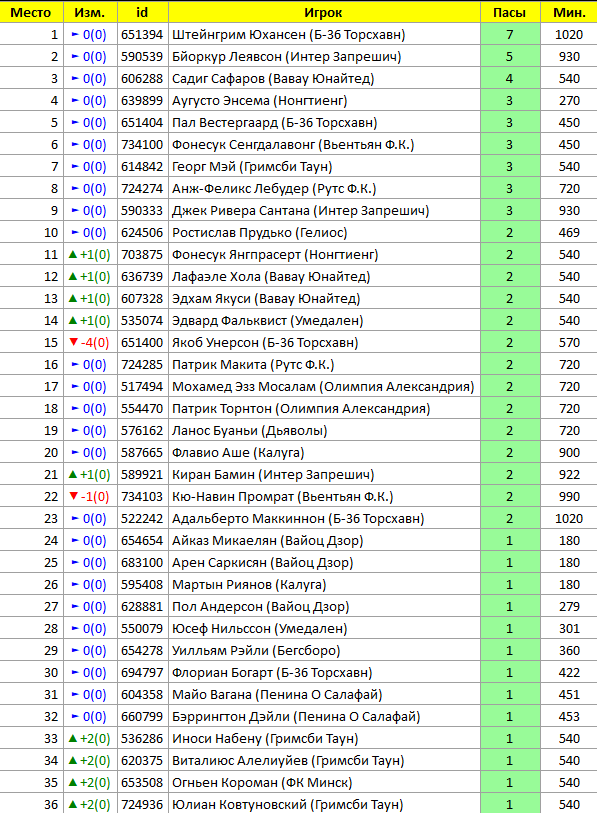Click the blue arrow beside Штейнгрим Юхансен's change
This screenshot has height=813, width=597.
pos(75,35)
